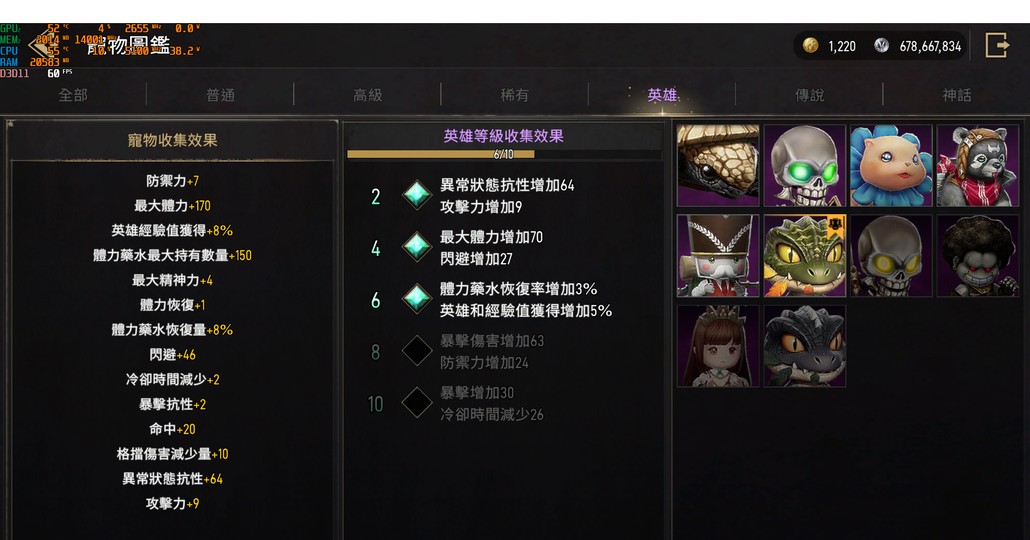This screenshot has height=540, width=1030.
Task: Click the level 6 teal gem icon
Action: (416, 299)
